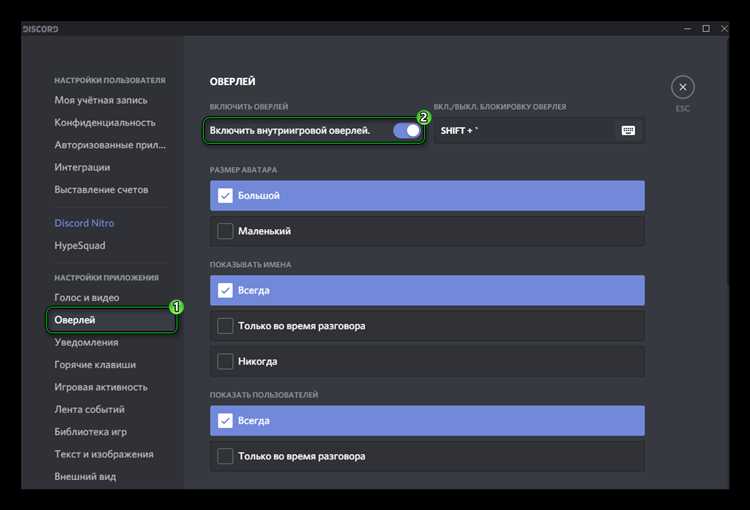Open Библиотека игр settings

[90, 432]
